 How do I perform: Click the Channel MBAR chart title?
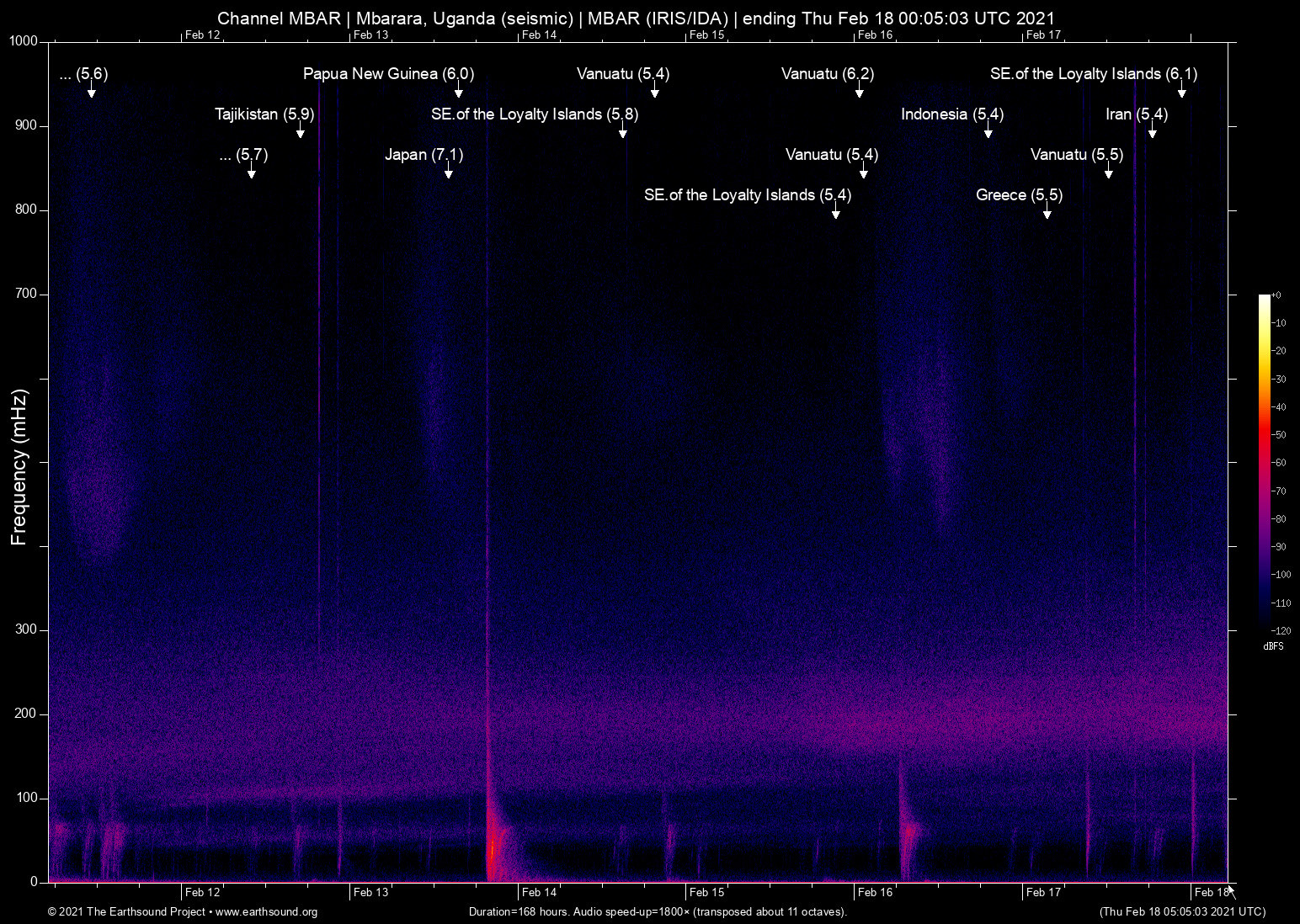(x=636, y=18)
